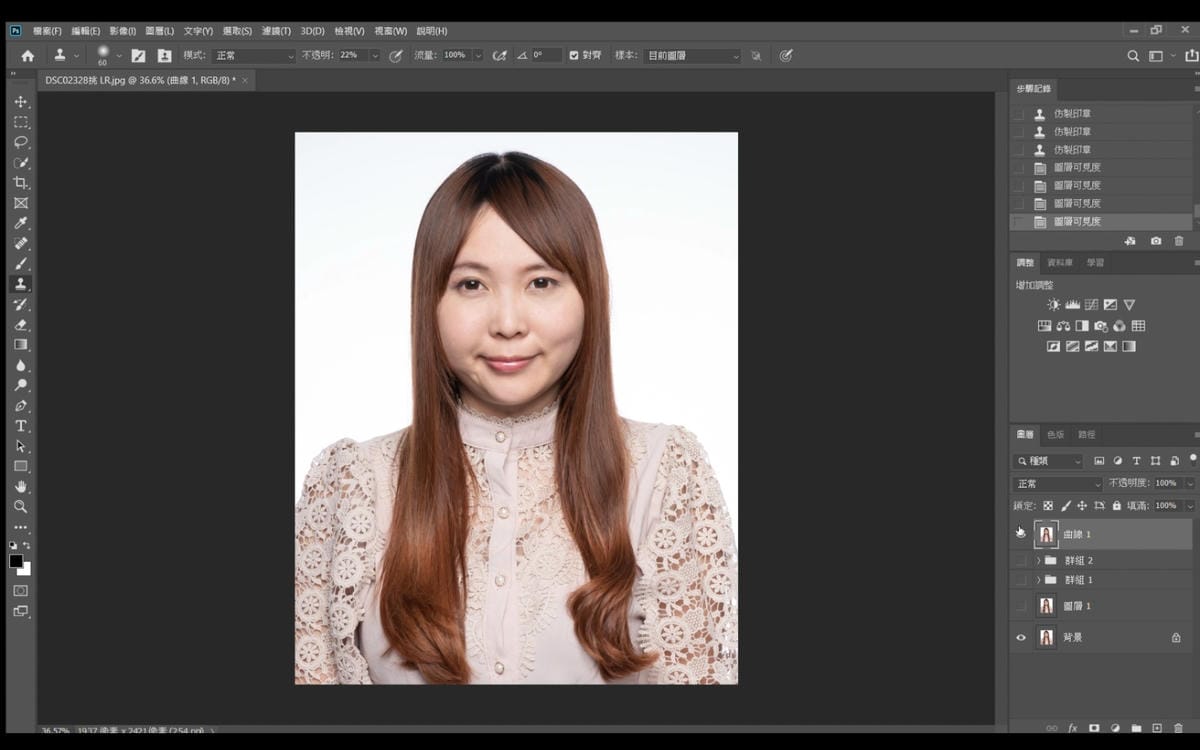The width and height of the screenshot is (1200, 750).
Task: Show the 圖層 1 layer visibility
Action: click(1020, 605)
